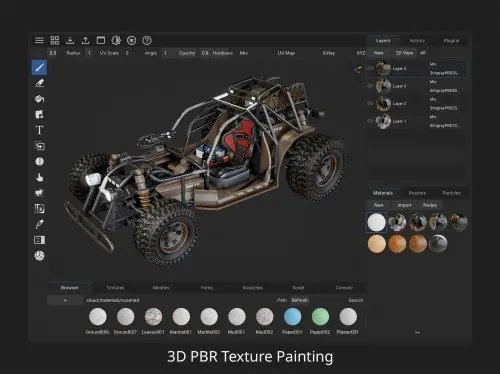Click the import download icon
500x374 pixels.
click(x=70, y=40)
